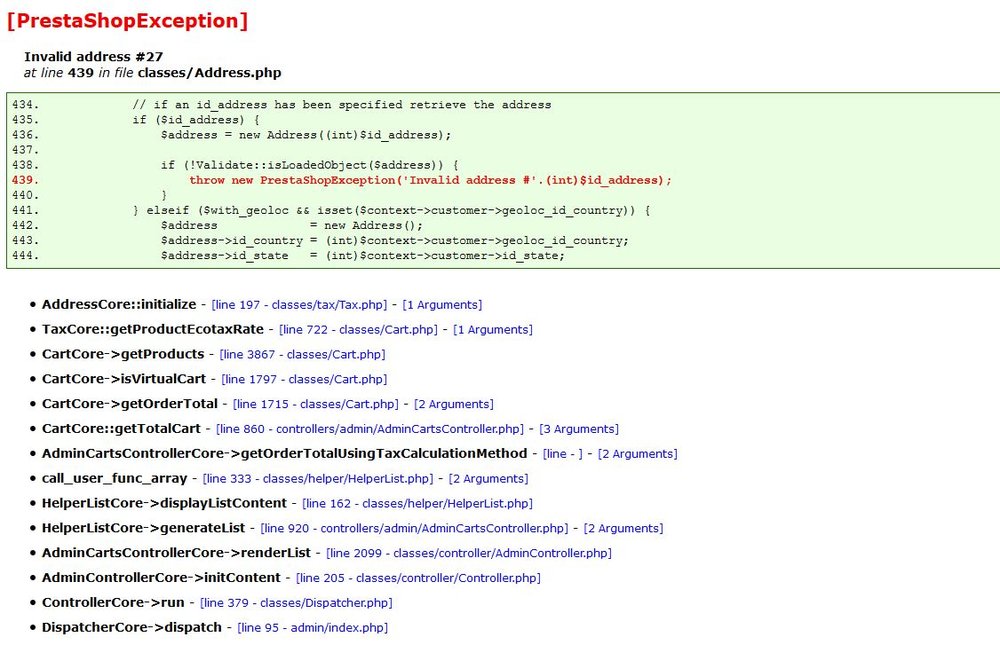
Task: Click code line 436 new Address assignment
Action: tap(306, 135)
